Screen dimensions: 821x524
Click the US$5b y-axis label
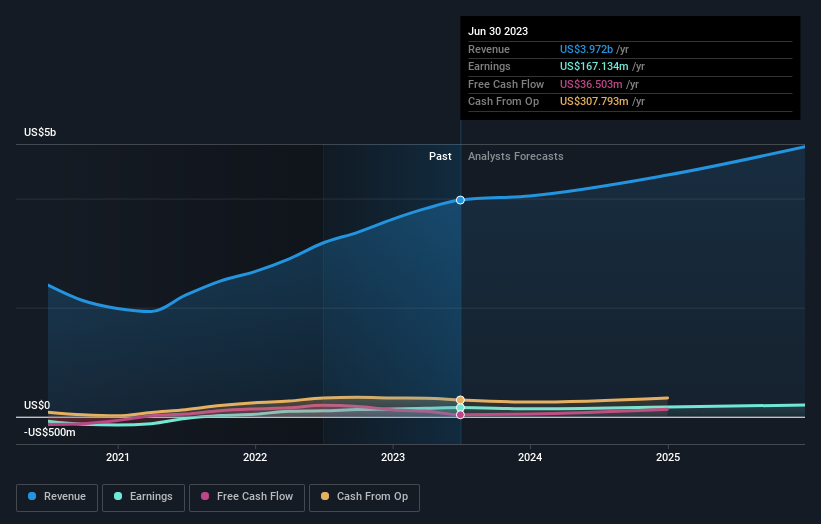(x=40, y=132)
